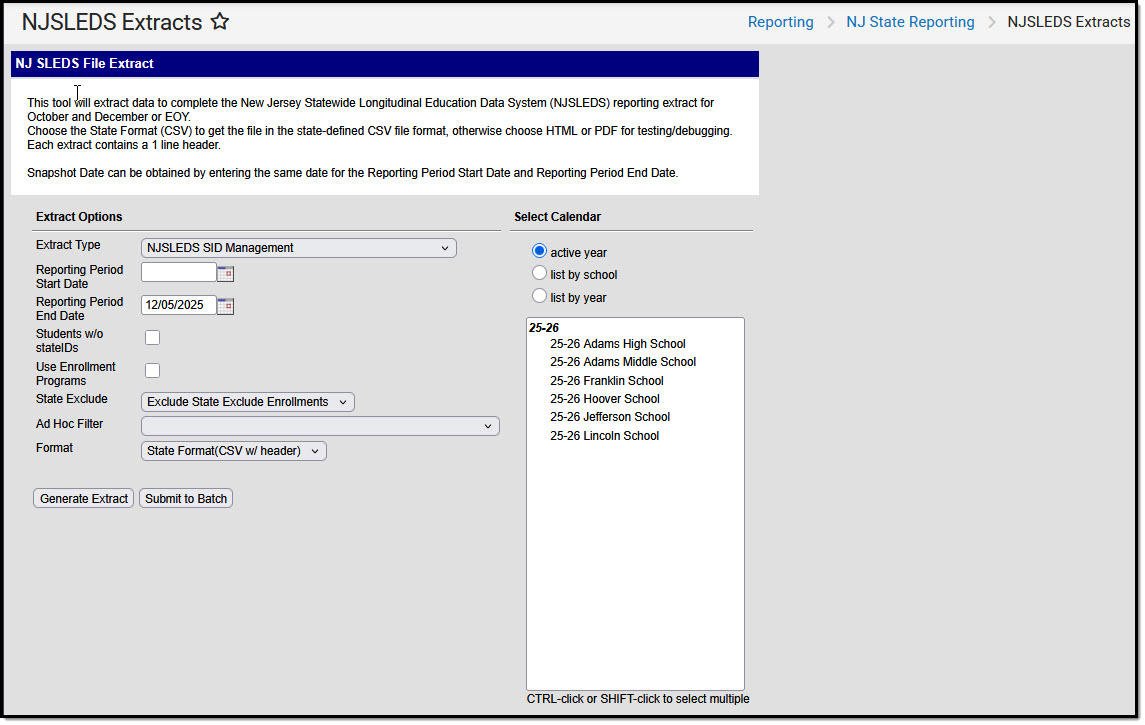This screenshot has height=725, width=1145.
Task: Select 25-26 Adams High School in calendar list
Action: click(618, 343)
